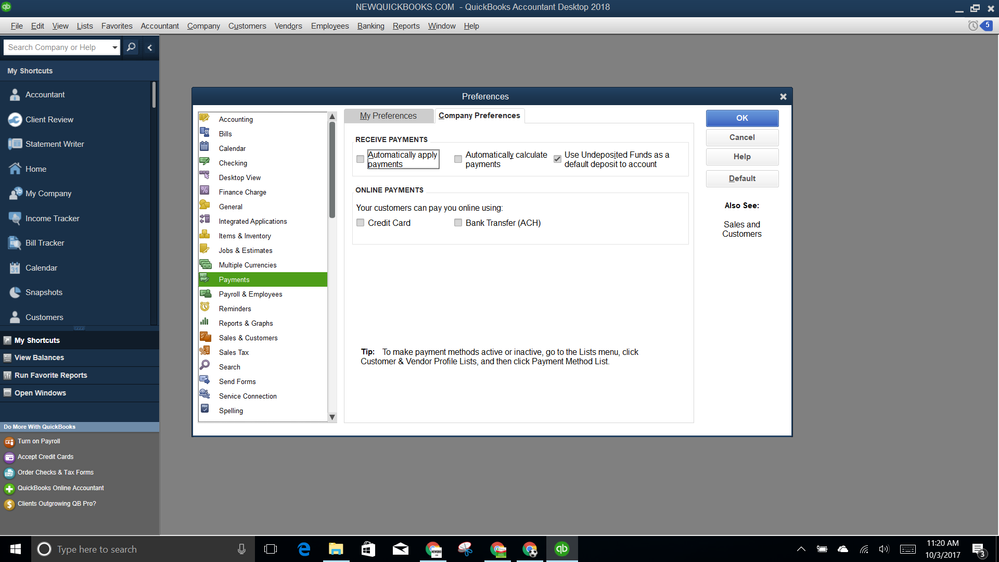999x562 pixels.
Task: Click Help button in Preferences
Action: pos(742,157)
